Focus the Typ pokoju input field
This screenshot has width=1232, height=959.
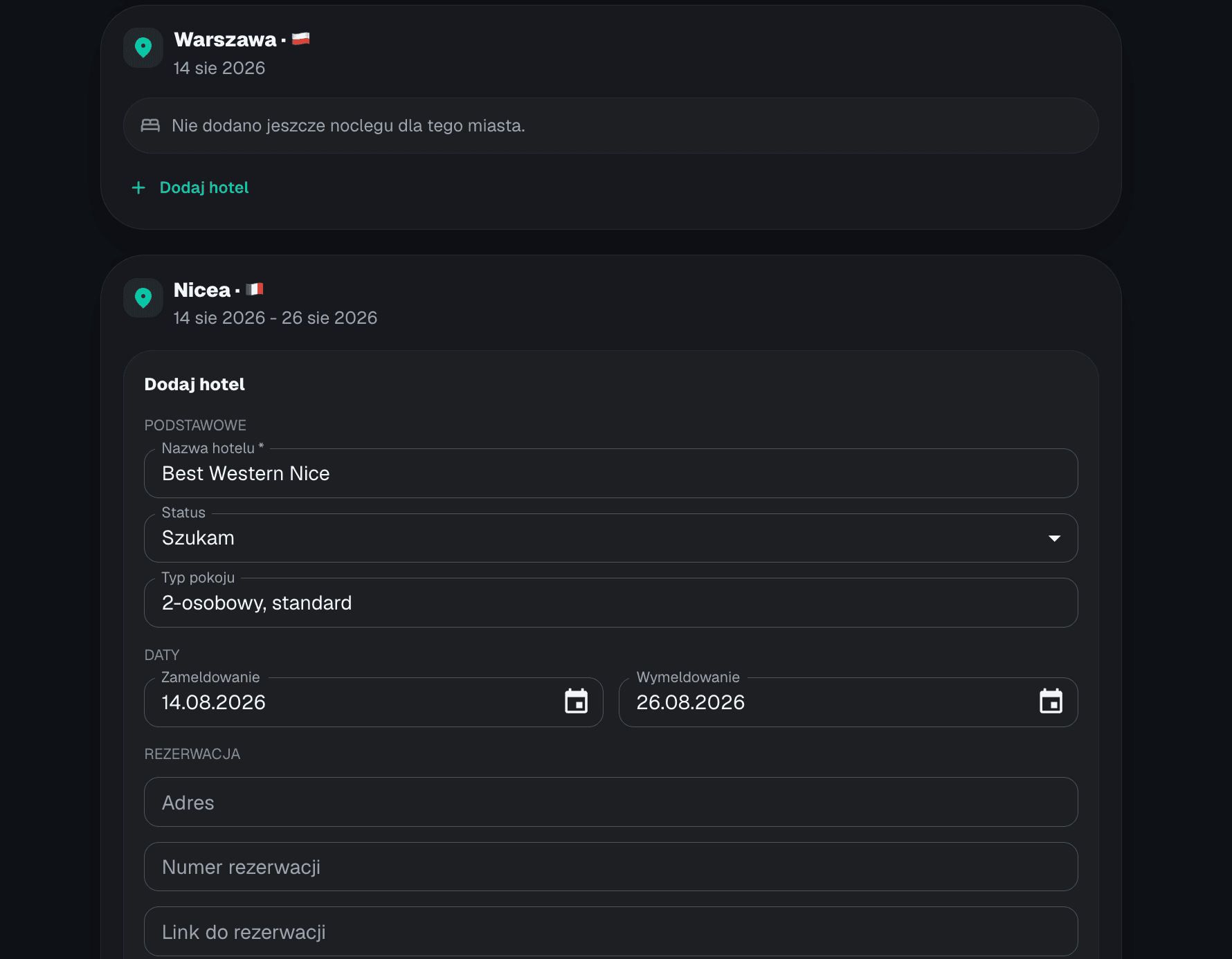(x=611, y=603)
